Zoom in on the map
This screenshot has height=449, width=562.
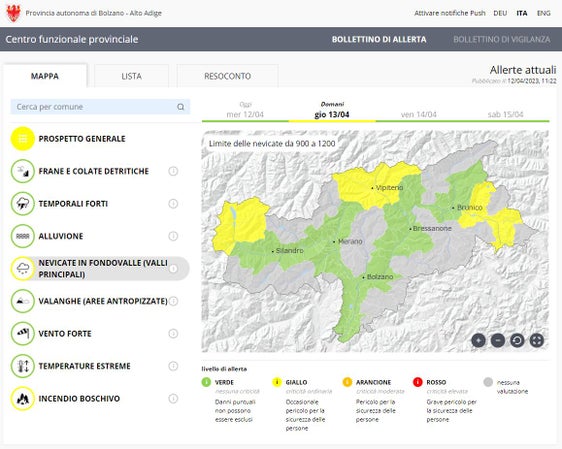(x=478, y=340)
